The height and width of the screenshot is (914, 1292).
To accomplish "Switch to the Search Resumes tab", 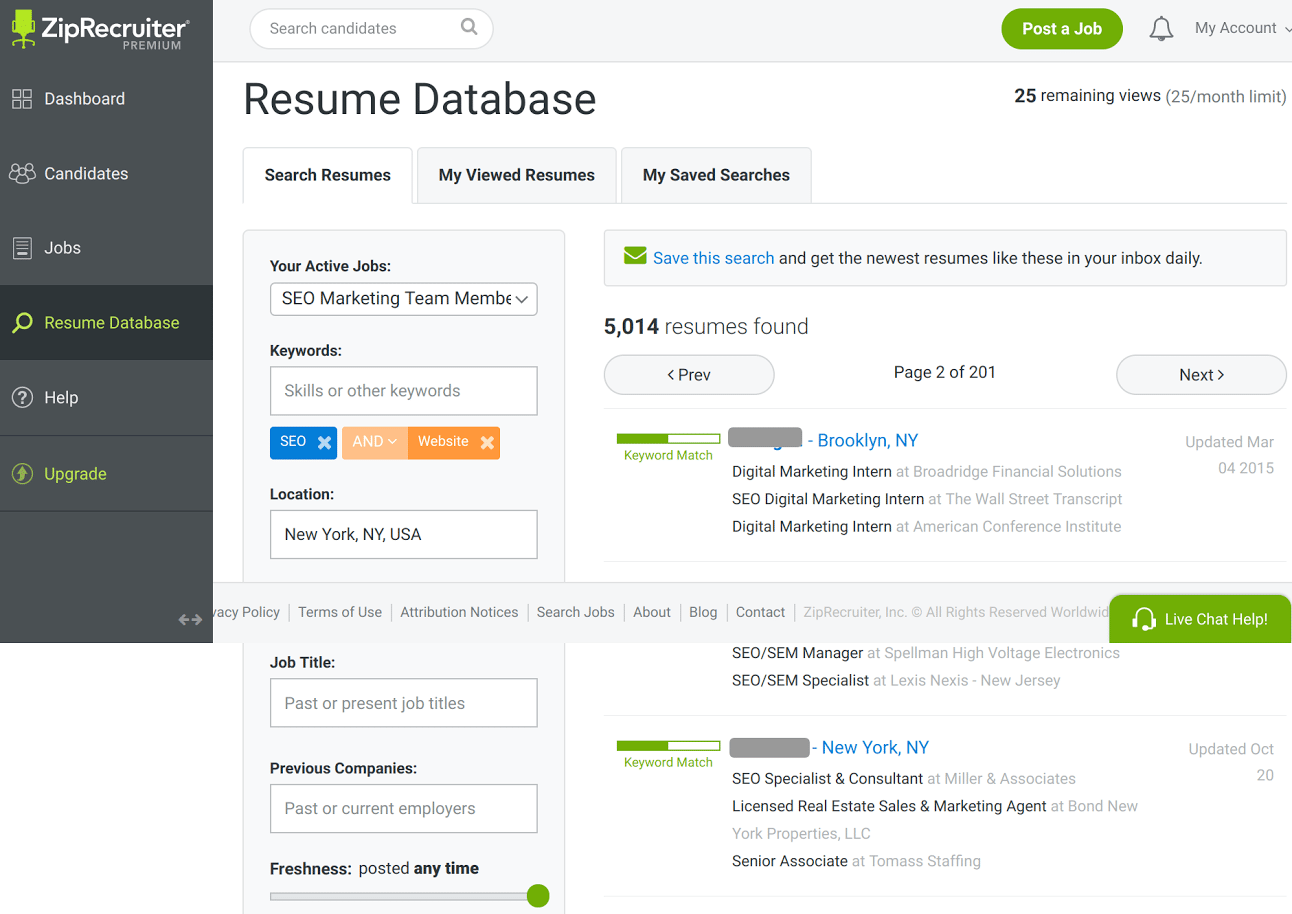I will tap(328, 175).
